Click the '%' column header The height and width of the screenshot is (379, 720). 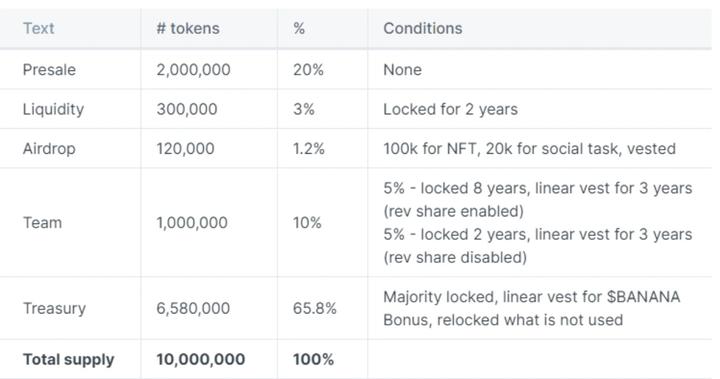pos(299,28)
